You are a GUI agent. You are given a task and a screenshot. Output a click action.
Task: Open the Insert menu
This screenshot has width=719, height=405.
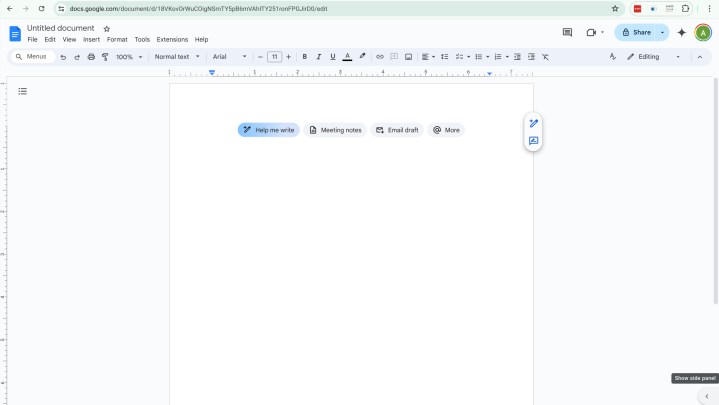91,40
